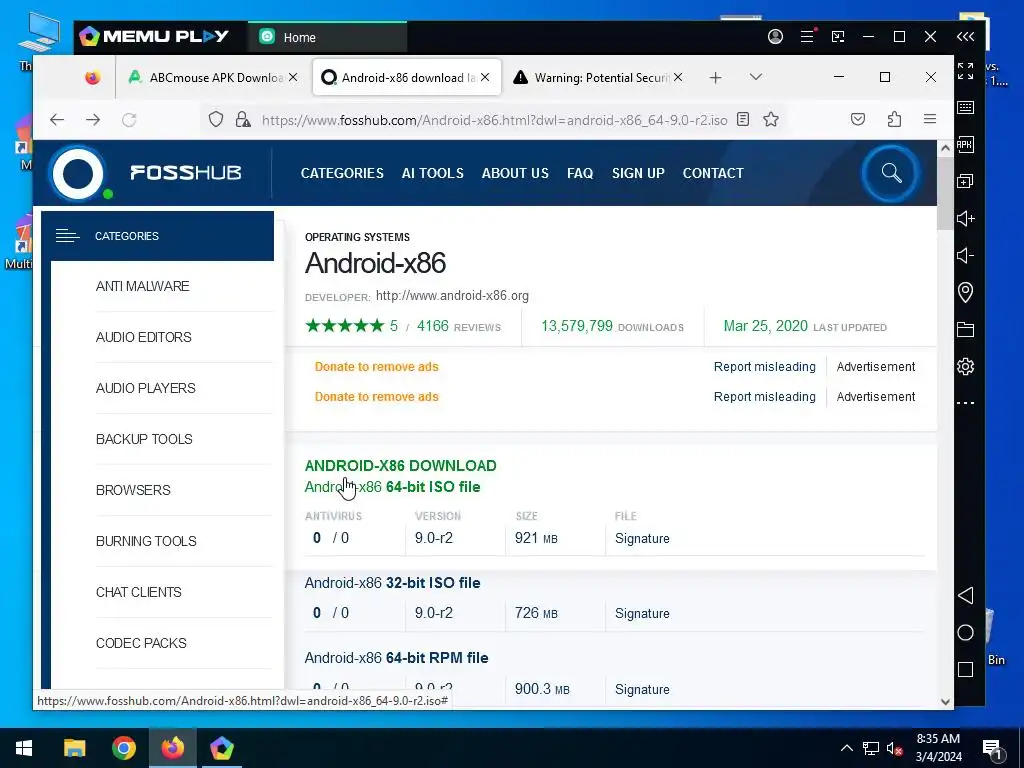Open the MEmu account profile icon

click(x=775, y=37)
